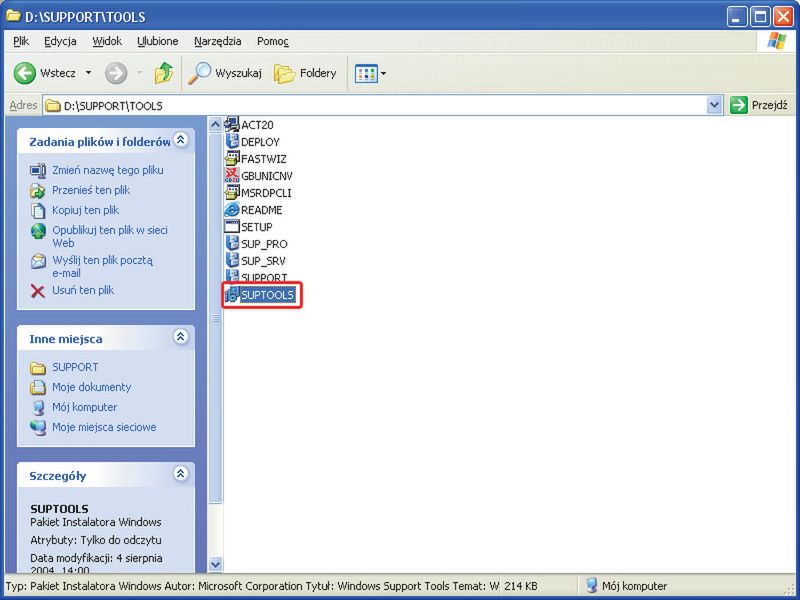Select the ACT20 file icon

click(232, 124)
